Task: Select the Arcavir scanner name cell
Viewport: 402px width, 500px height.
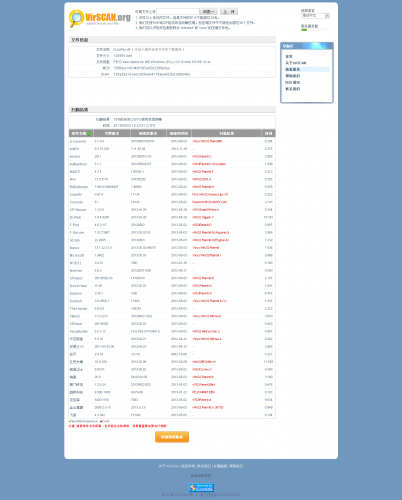Action: (75, 156)
